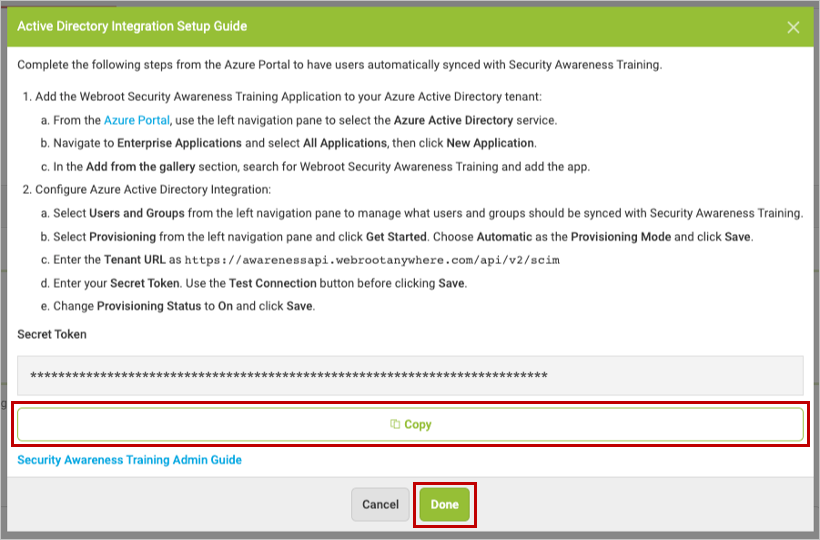
Task: Open the Azure Portal link
Action: click(x=136, y=120)
